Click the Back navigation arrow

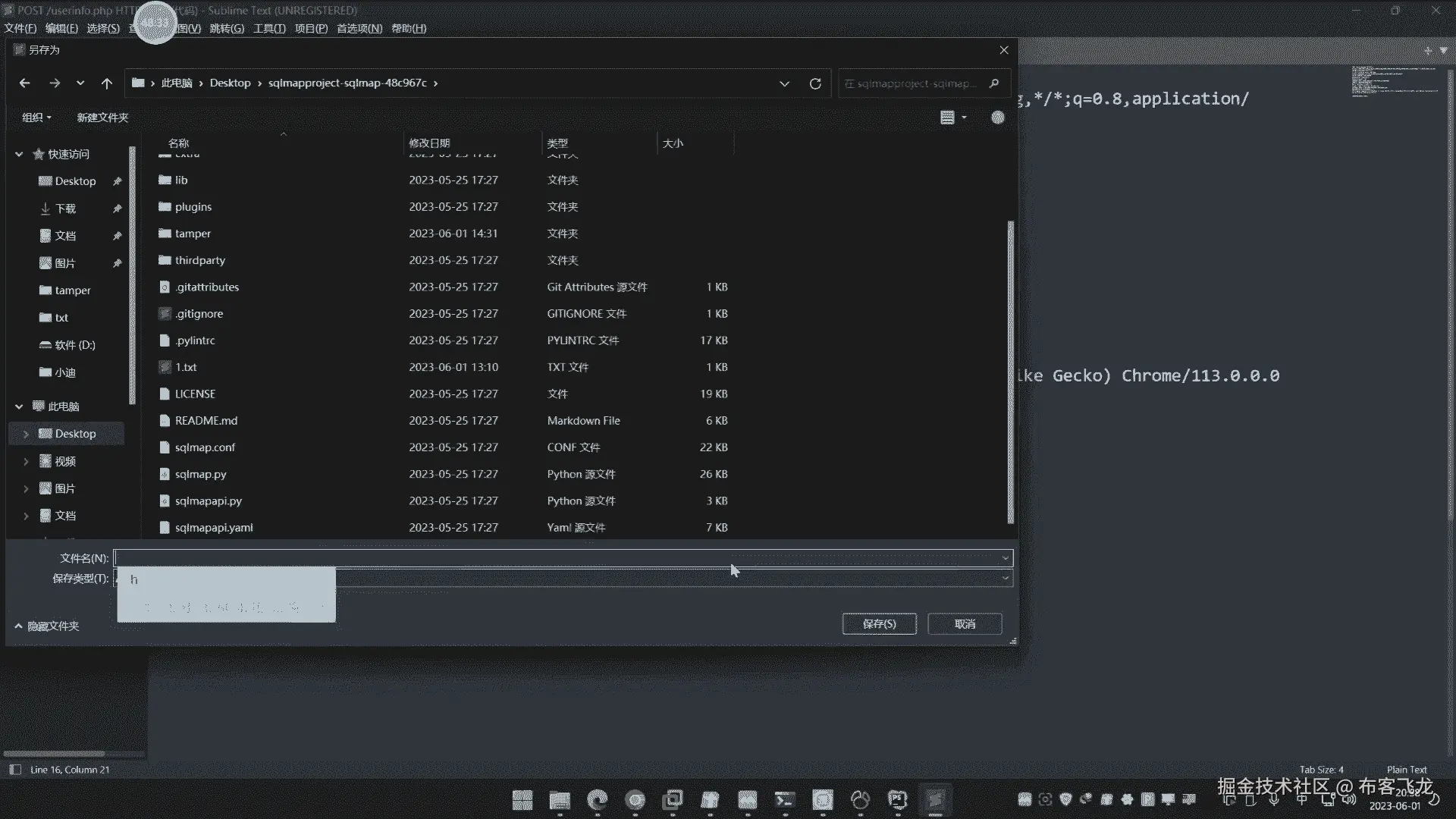click(x=24, y=83)
